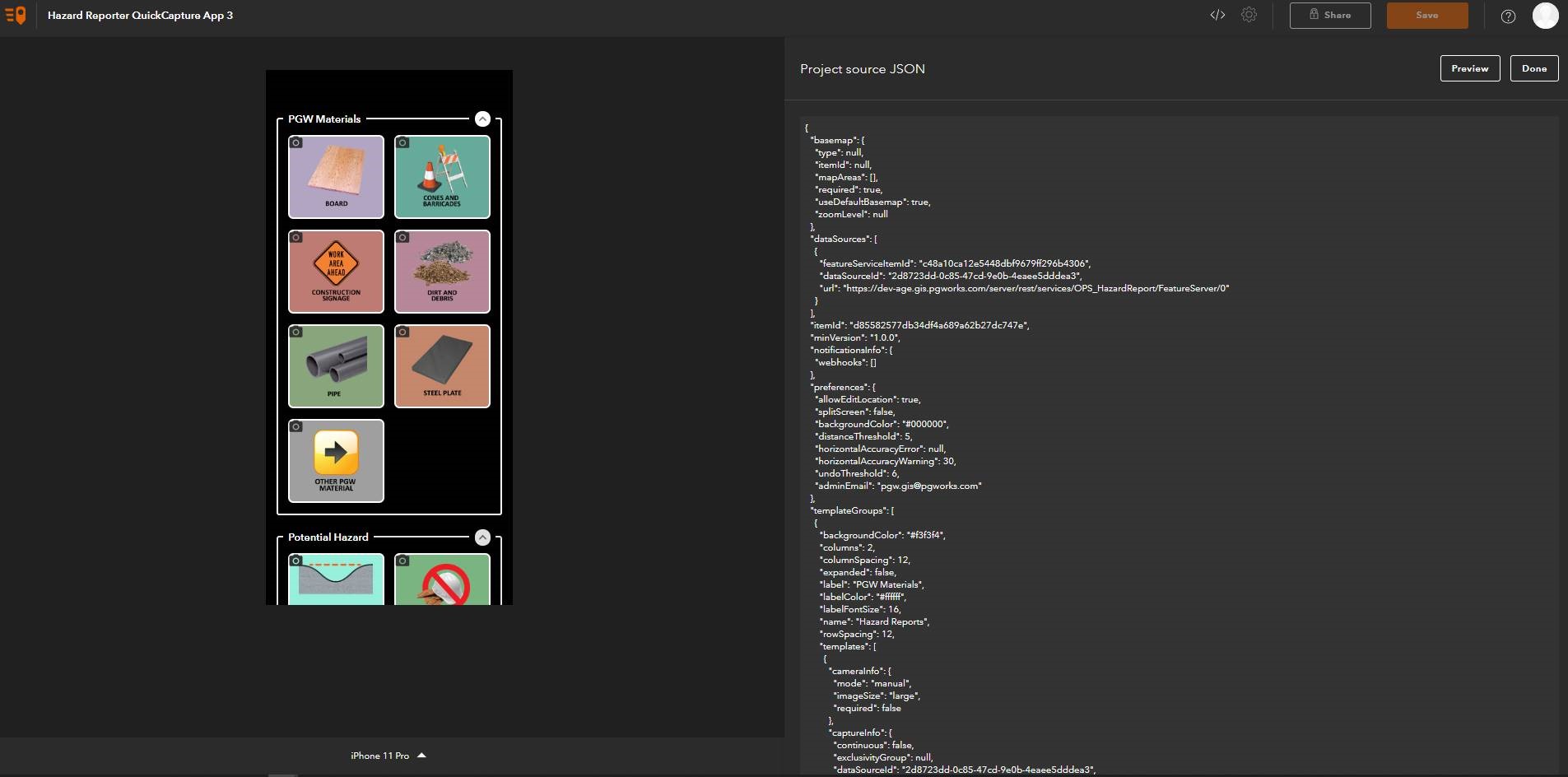
Task: Click camera icon on Cones and Barricades button
Action: (x=402, y=143)
